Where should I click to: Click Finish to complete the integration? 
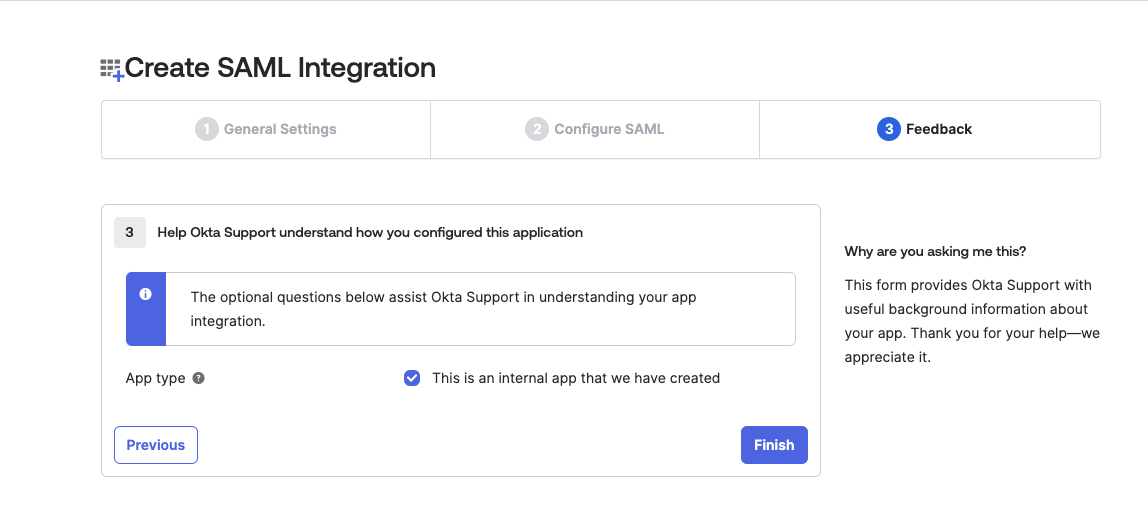coord(773,445)
